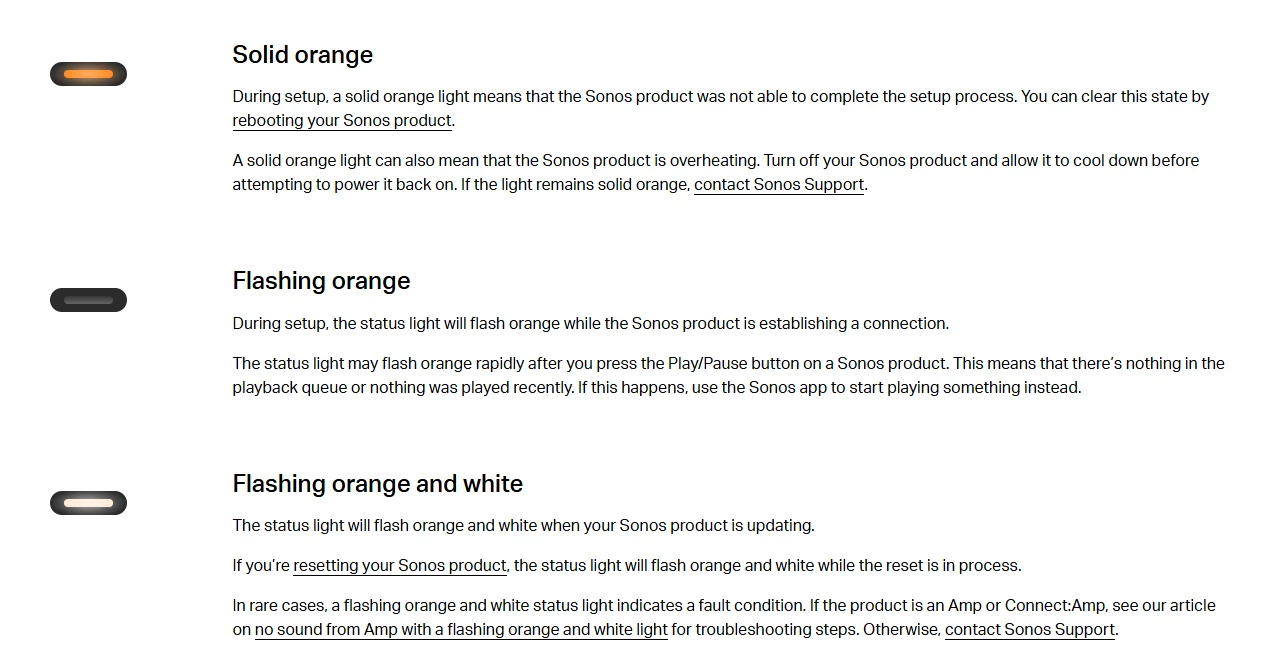Click the flashing orange and white light icon

(88, 503)
